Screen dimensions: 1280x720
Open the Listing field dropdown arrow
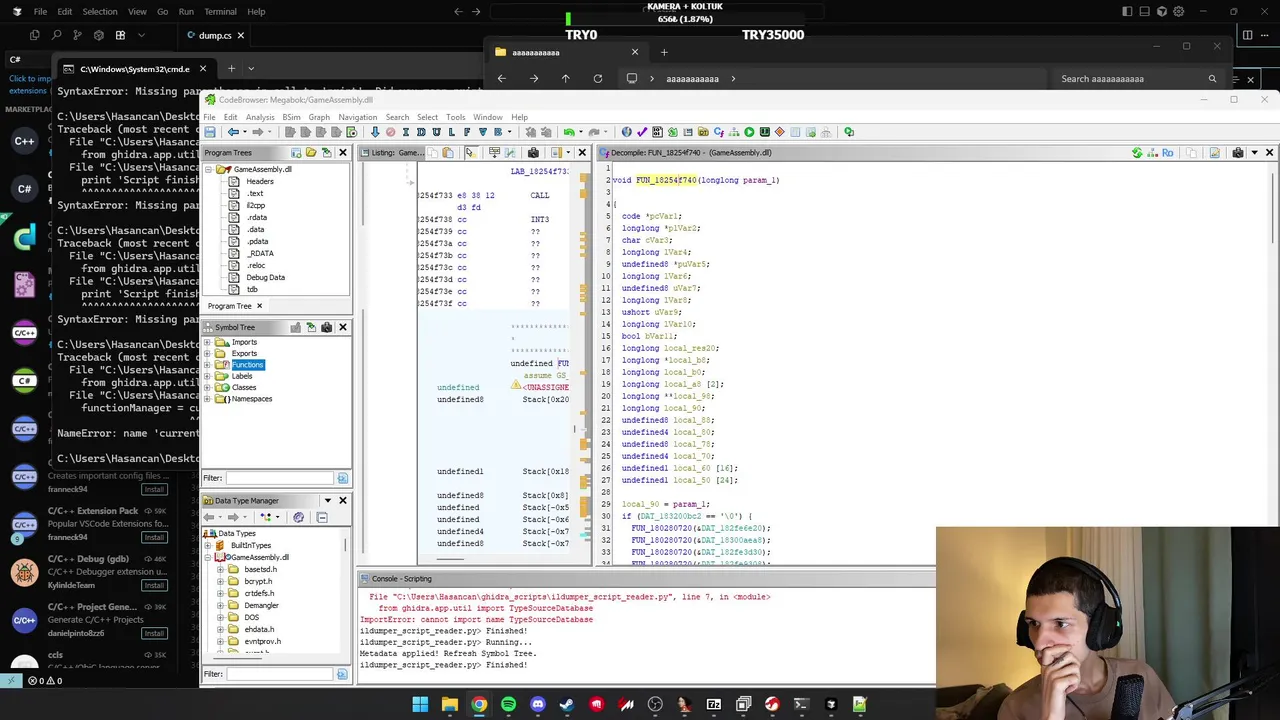coord(568,153)
